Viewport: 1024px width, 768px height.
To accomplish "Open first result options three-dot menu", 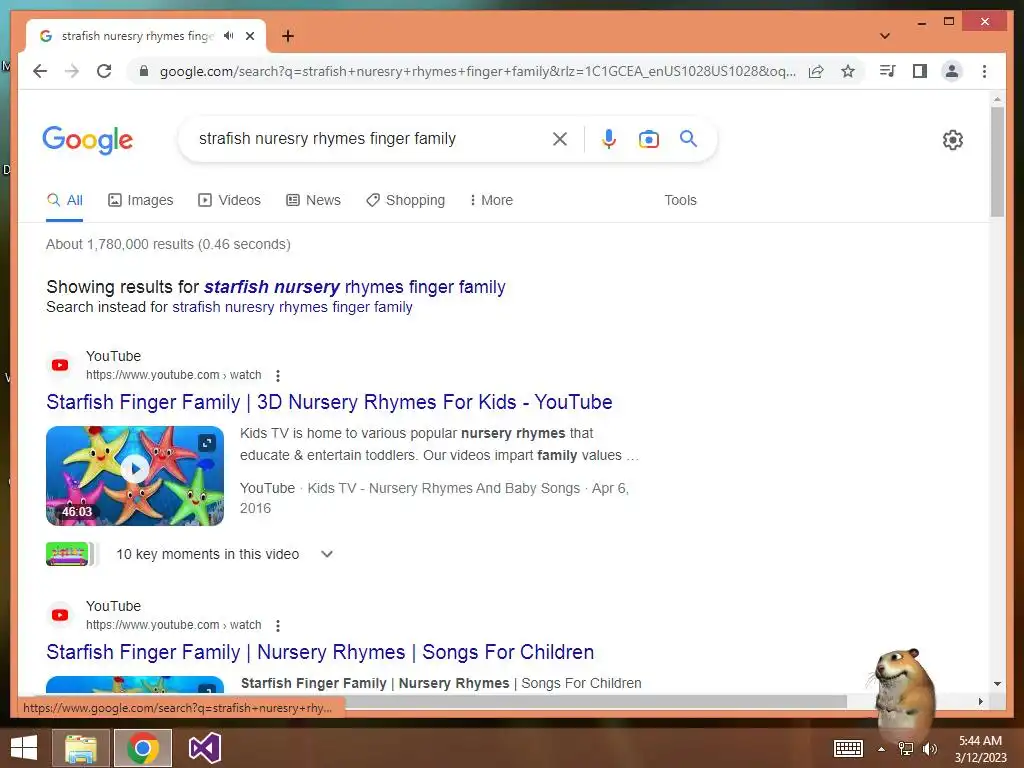I will [278, 376].
